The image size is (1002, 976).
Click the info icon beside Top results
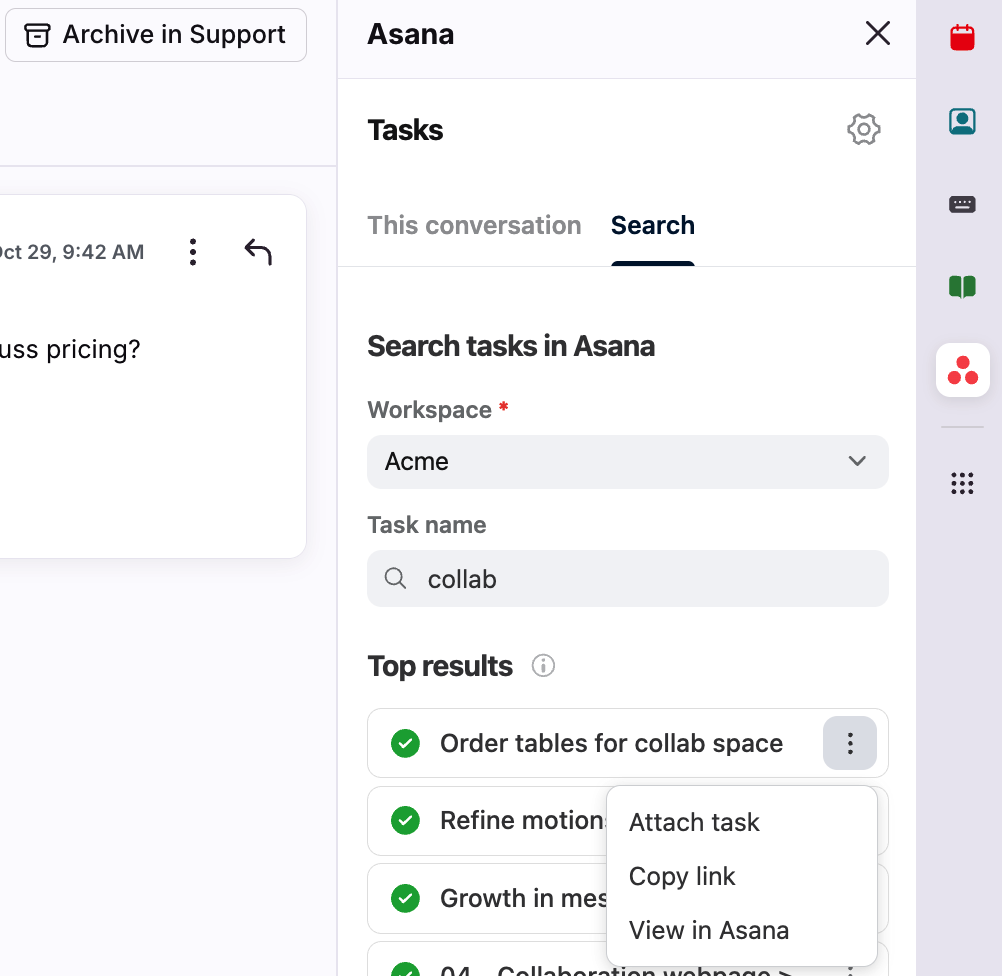(x=543, y=666)
